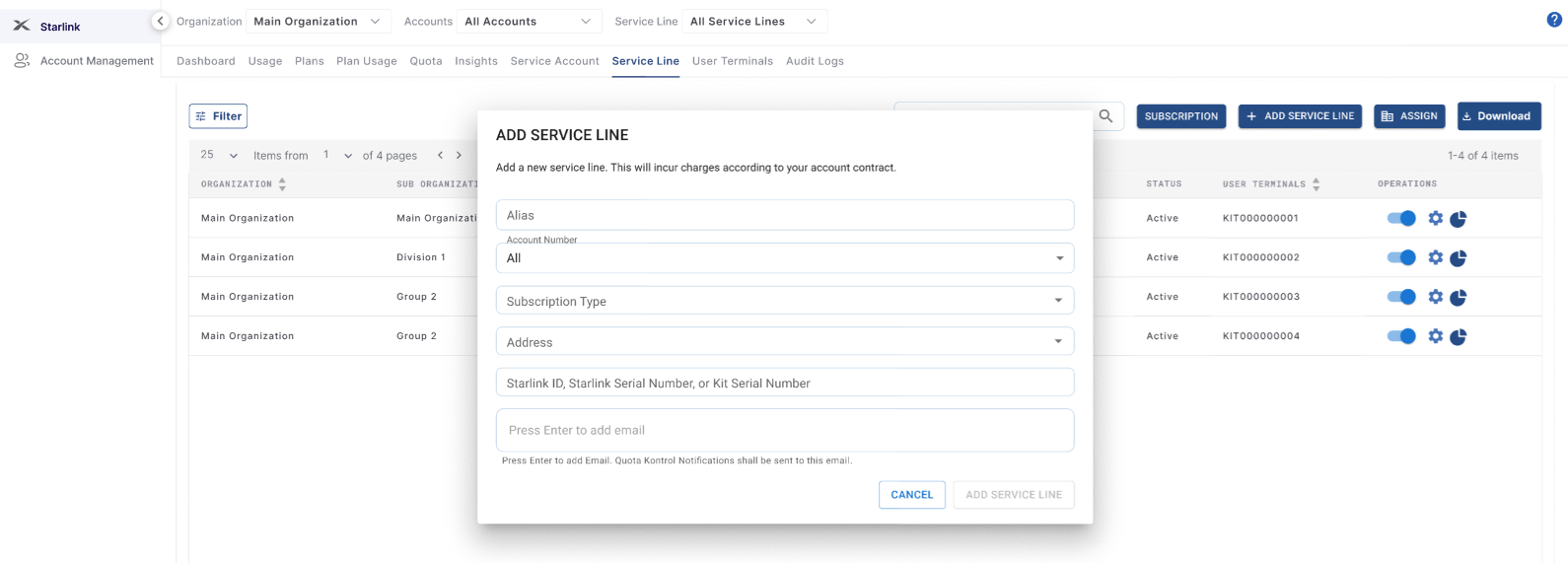
Task: Open usage pie chart for KIT000000002
Action: pos(1459,258)
